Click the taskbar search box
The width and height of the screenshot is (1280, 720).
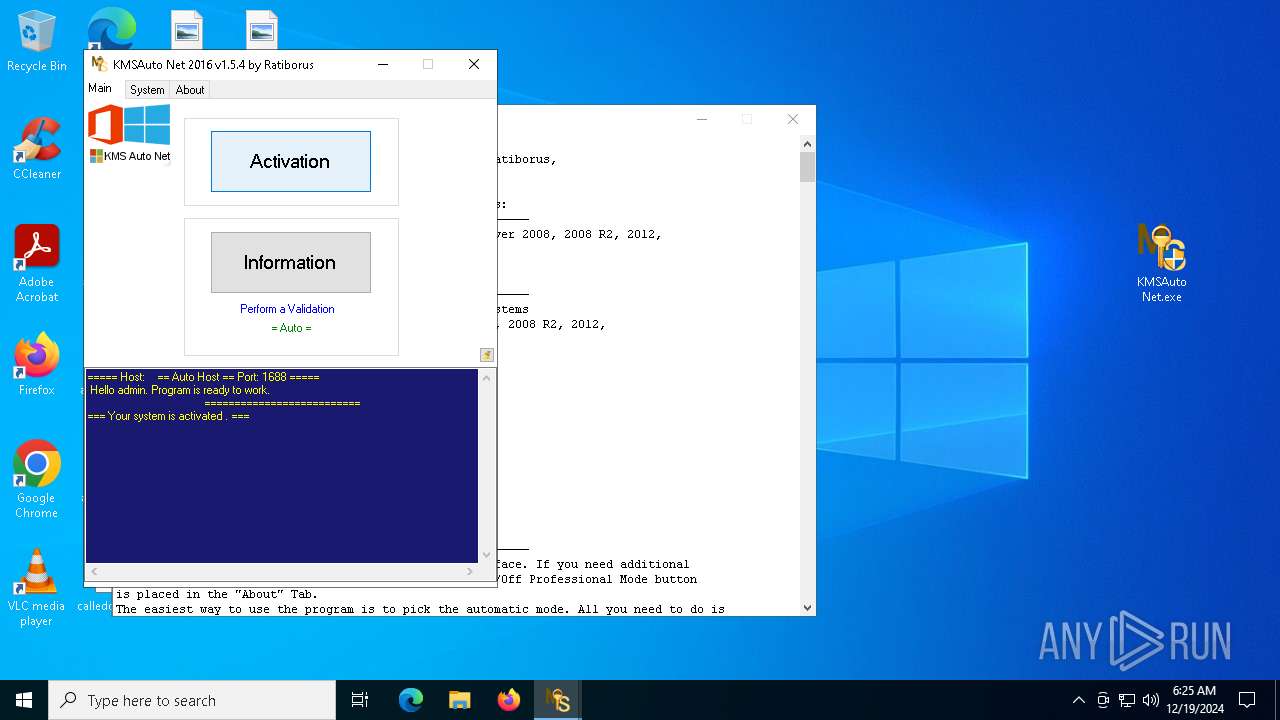click(192, 700)
